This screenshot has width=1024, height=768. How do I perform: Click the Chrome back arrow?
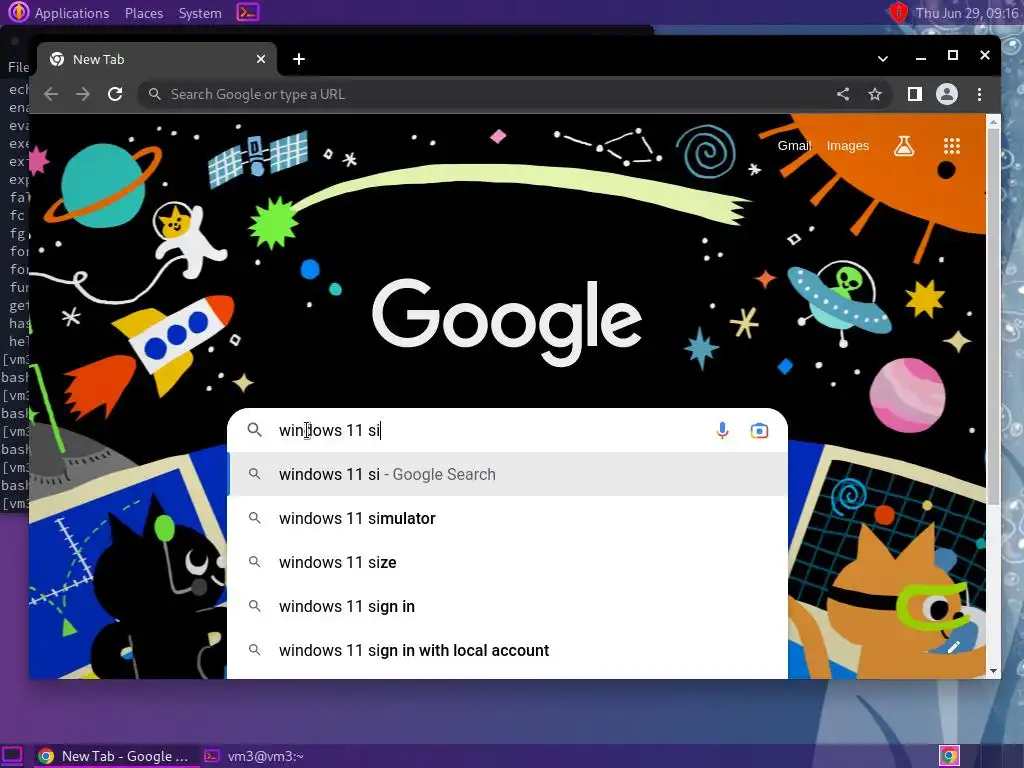pyautogui.click(x=51, y=95)
